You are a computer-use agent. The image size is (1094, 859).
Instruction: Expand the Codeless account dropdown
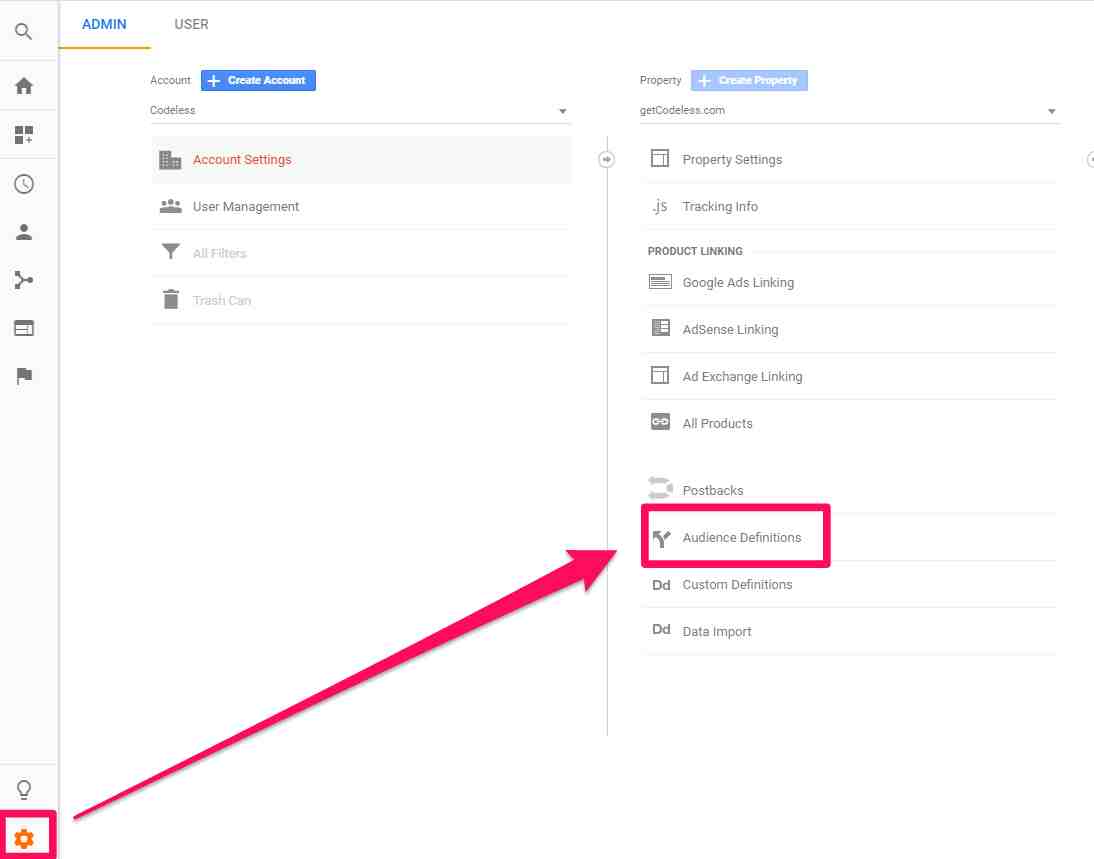coord(360,111)
